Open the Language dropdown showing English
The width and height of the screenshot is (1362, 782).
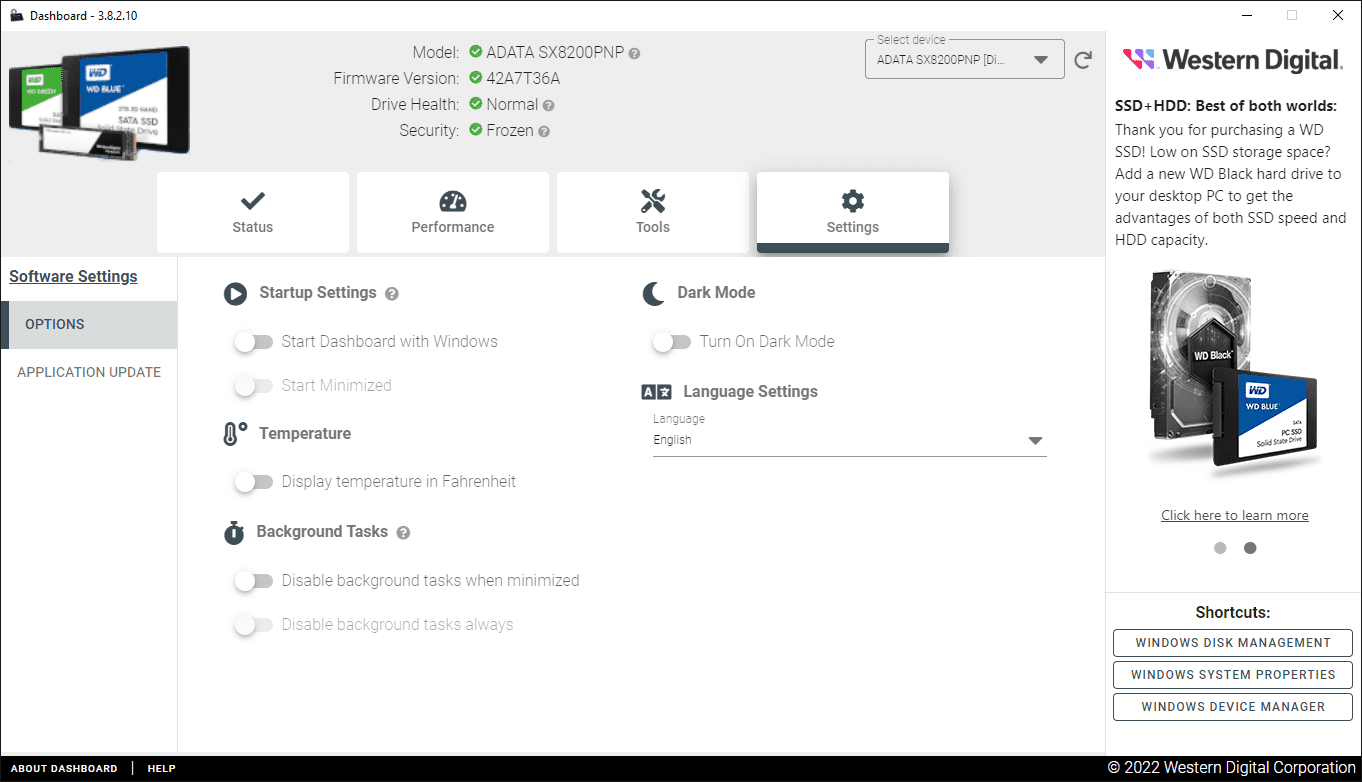click(849, 440)
